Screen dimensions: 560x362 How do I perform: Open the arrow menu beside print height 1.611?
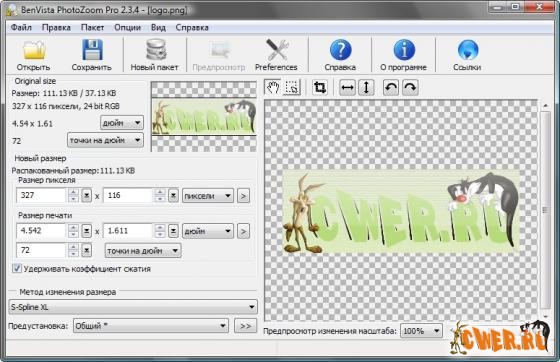[173, 231]
